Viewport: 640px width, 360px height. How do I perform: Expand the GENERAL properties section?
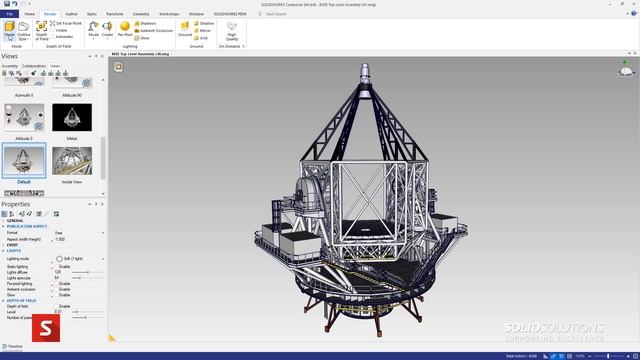coord(3,221)
